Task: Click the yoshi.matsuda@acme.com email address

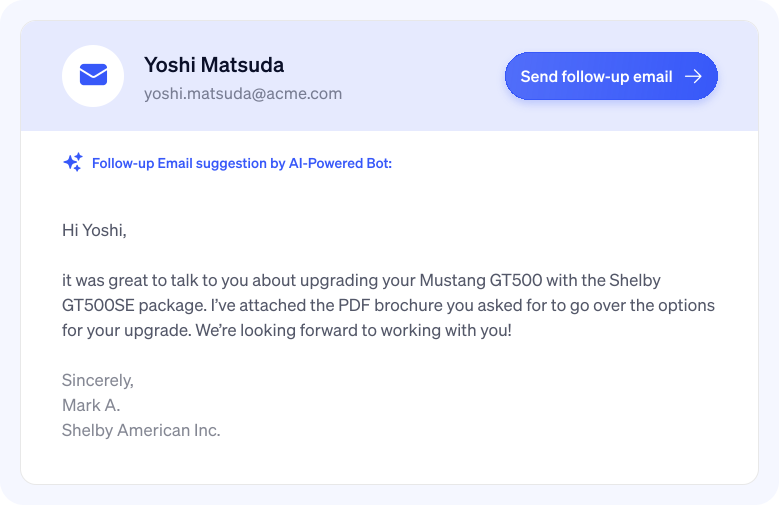Action: click(x=243, y=94)
